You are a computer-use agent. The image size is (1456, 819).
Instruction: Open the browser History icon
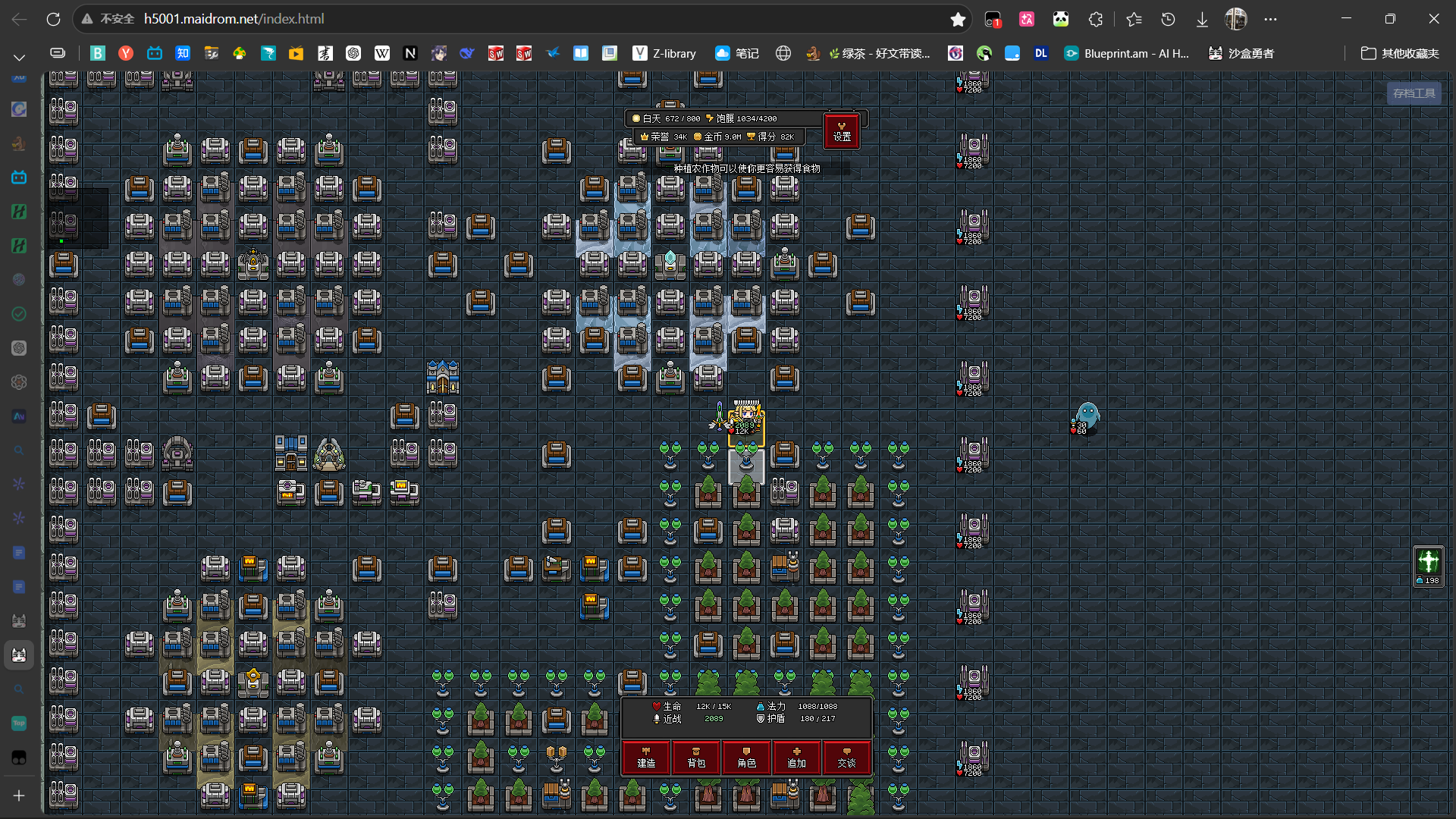(x=1168, y=19)
